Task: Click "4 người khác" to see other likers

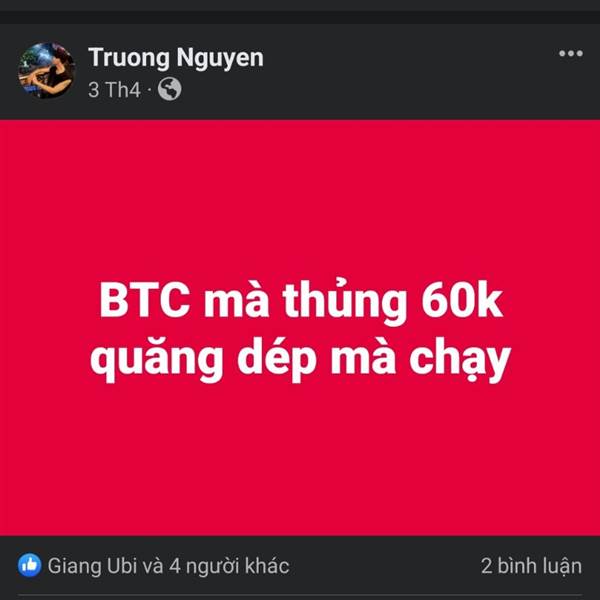Action: [229, 566]
